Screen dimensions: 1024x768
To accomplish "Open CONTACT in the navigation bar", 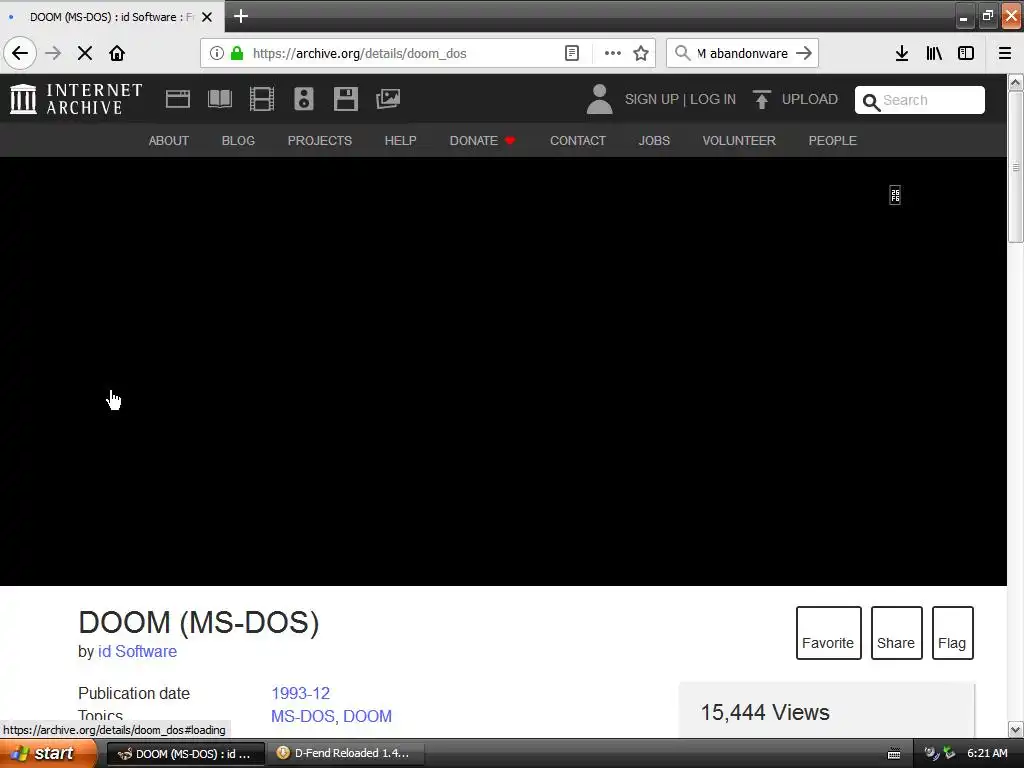I will (x=577, y=140).
